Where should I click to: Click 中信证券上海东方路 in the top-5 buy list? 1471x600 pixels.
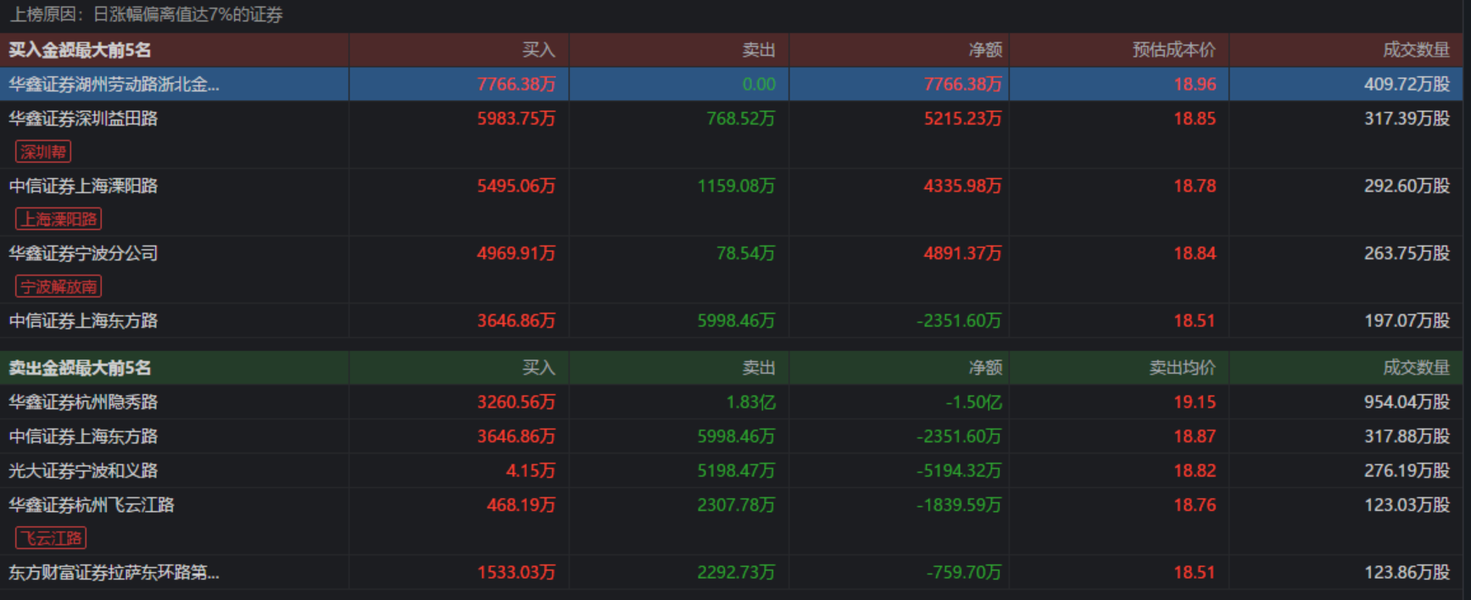[x=83, y=321]
